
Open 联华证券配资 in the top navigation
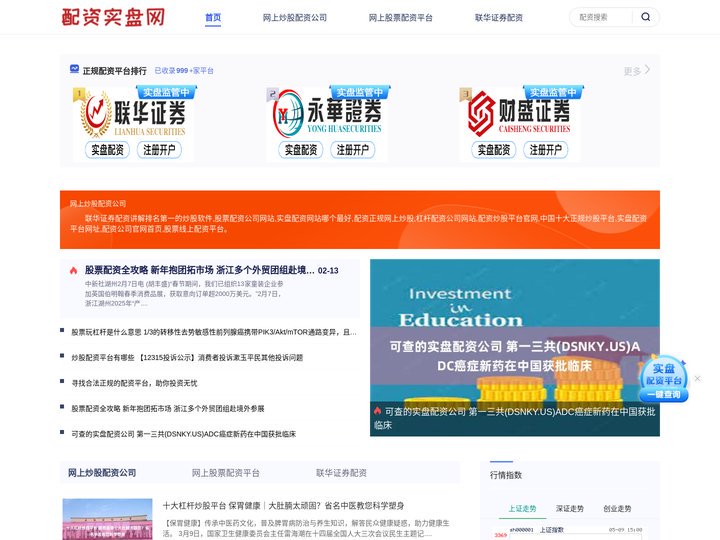click(499, 17)
